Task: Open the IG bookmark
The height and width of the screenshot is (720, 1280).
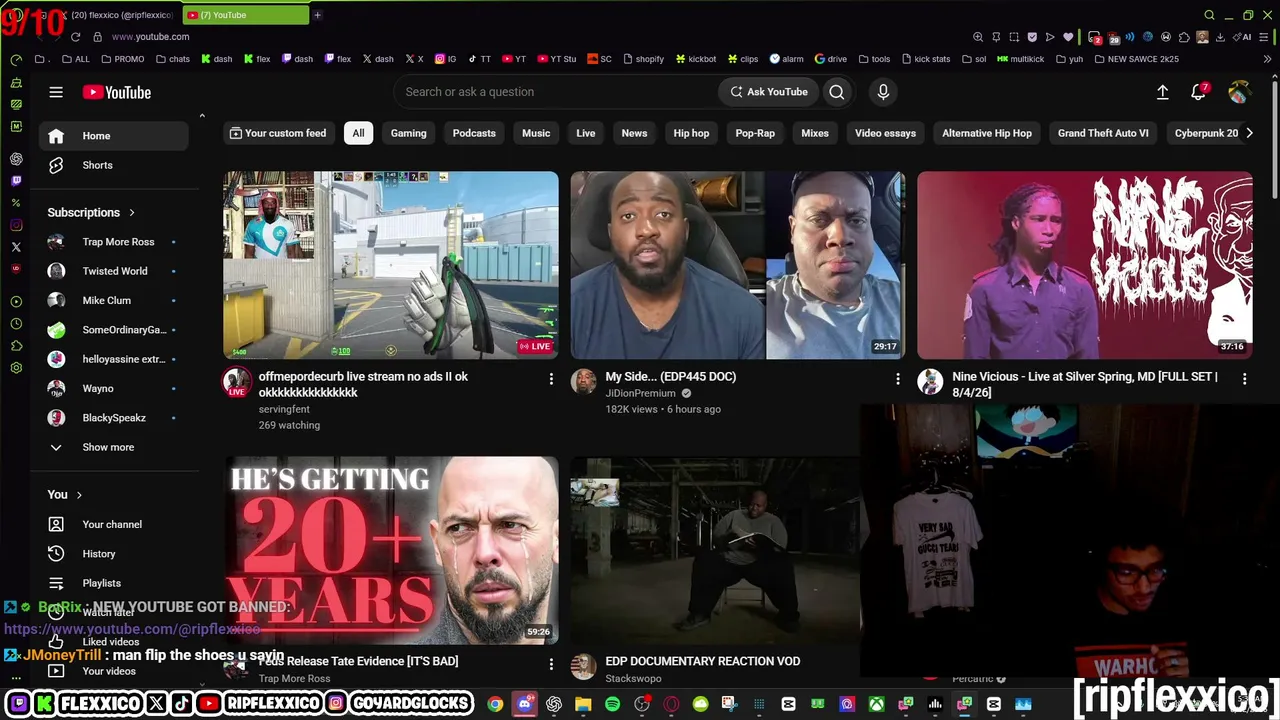Action: pyautogui.click(x=445, y=59)
